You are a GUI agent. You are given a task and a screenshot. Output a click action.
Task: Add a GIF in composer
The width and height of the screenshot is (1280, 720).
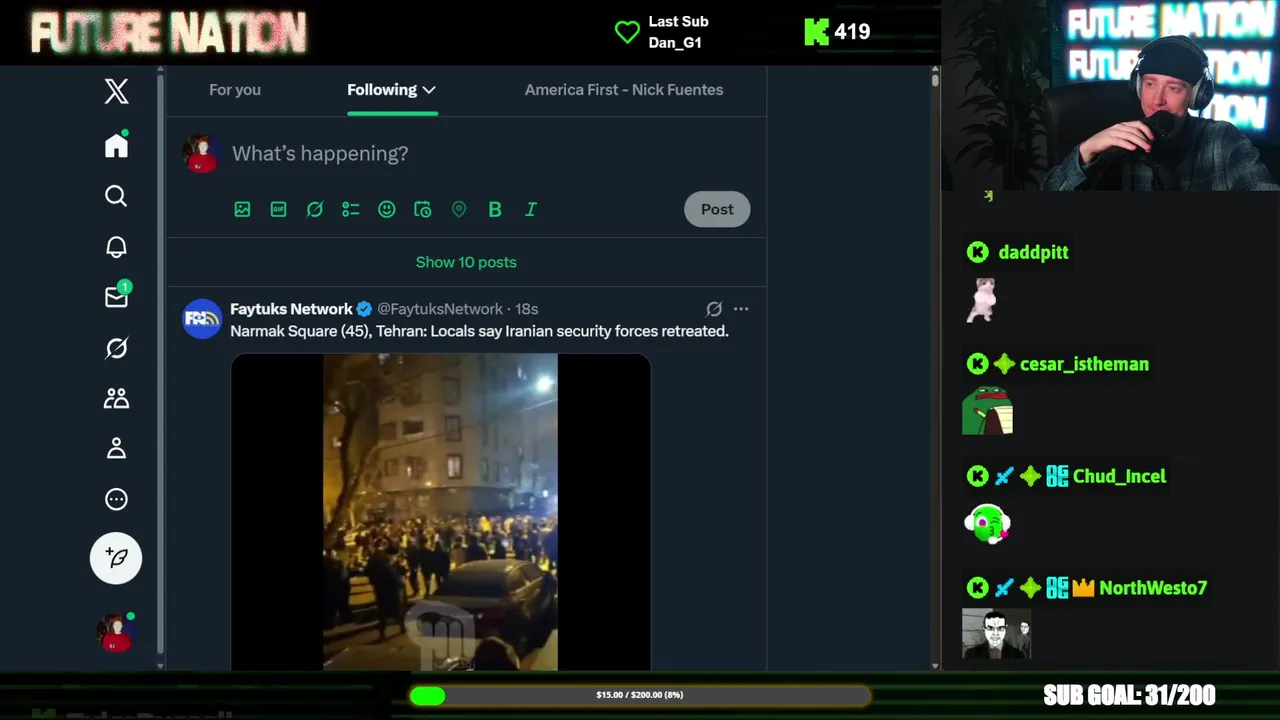coord(278,209)
